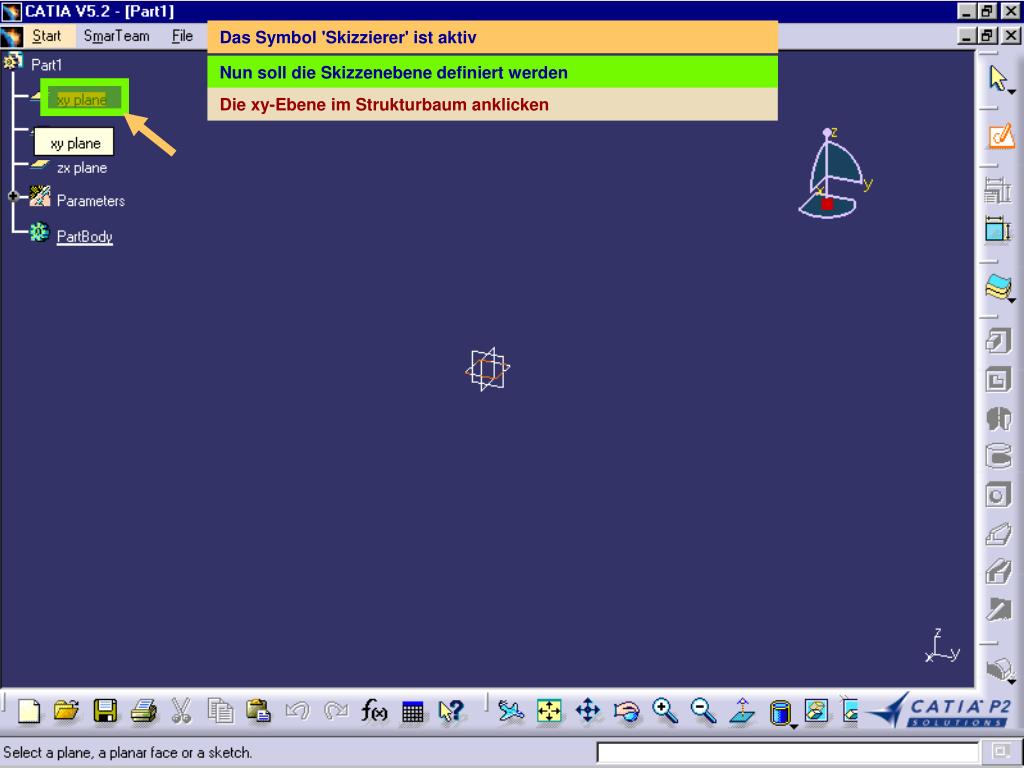Open Constraints Defined in Dialog Box tool
This screenshot has height=768, width=1024.
click(997, 191)
